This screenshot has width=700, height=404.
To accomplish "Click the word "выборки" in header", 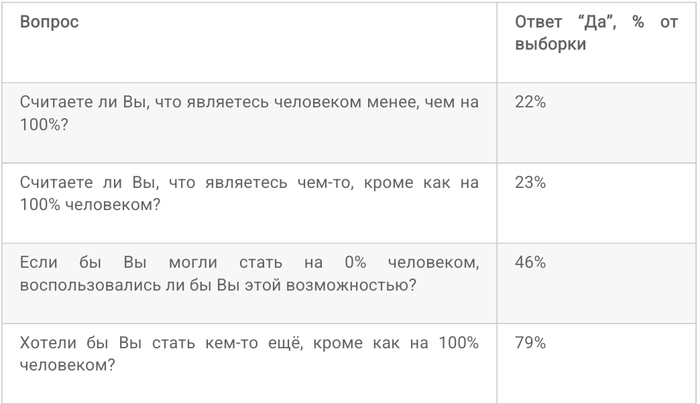I will pos(551,45).
